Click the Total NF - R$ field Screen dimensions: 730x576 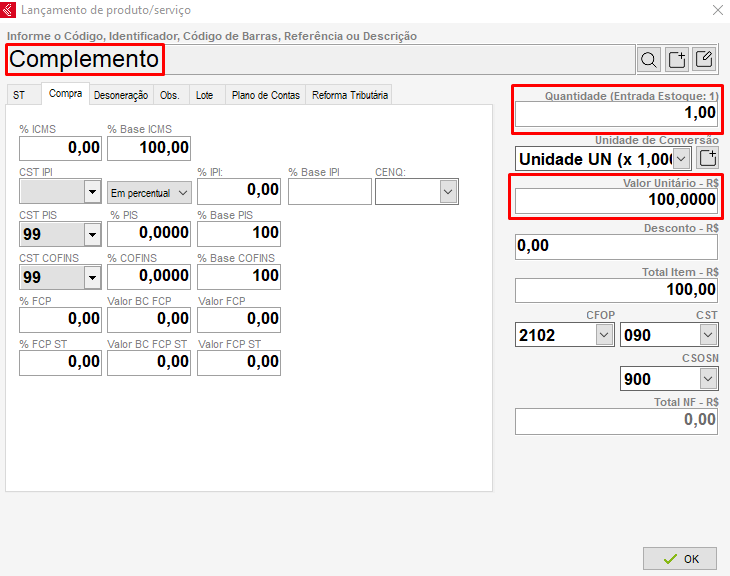pos(616,421)
